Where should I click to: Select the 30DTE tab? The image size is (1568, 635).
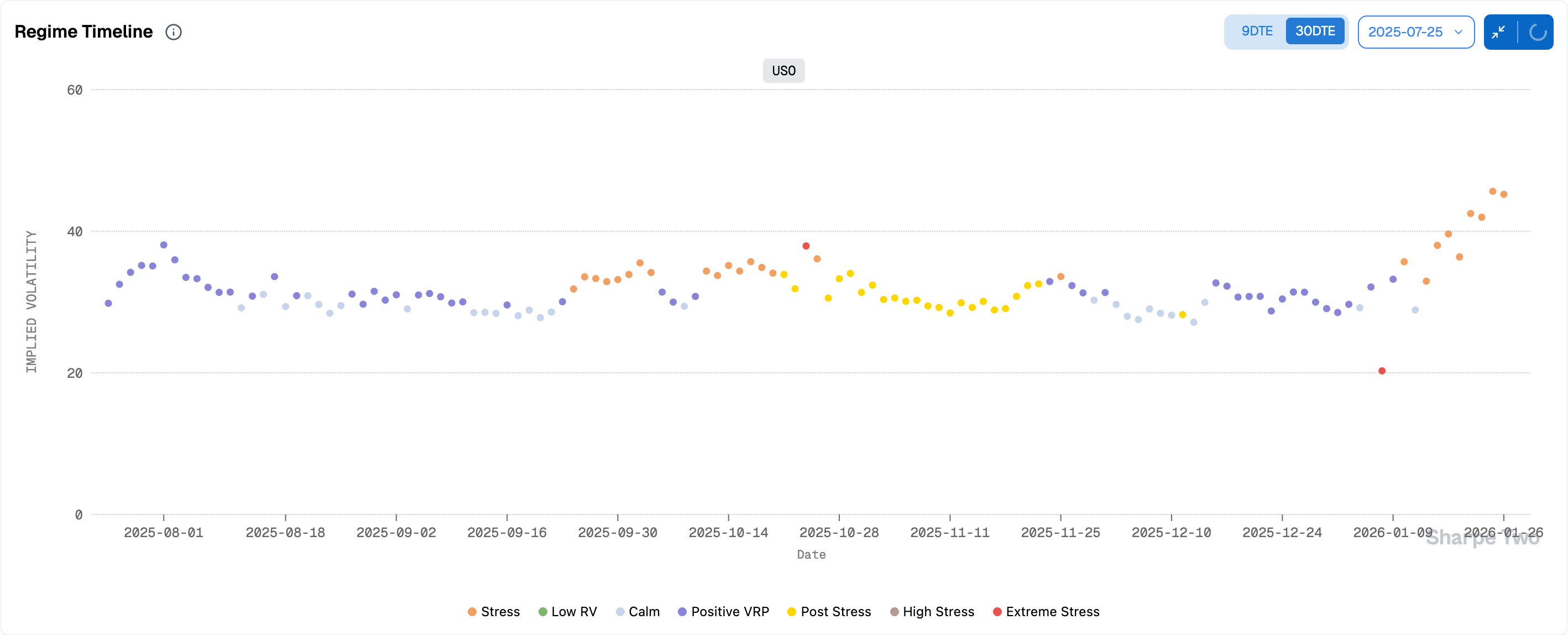(1315, 31)
